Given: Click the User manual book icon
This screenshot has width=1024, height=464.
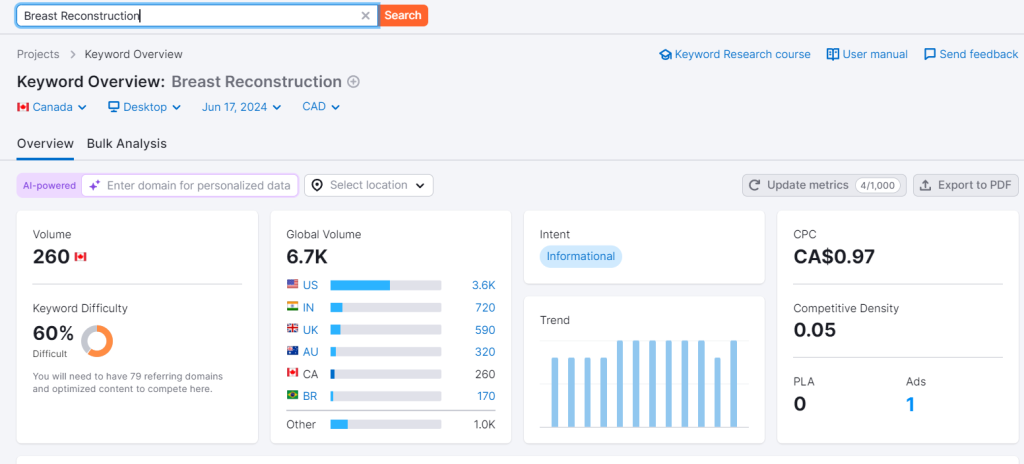Looking at the screenshot, I should click(832, 54).
